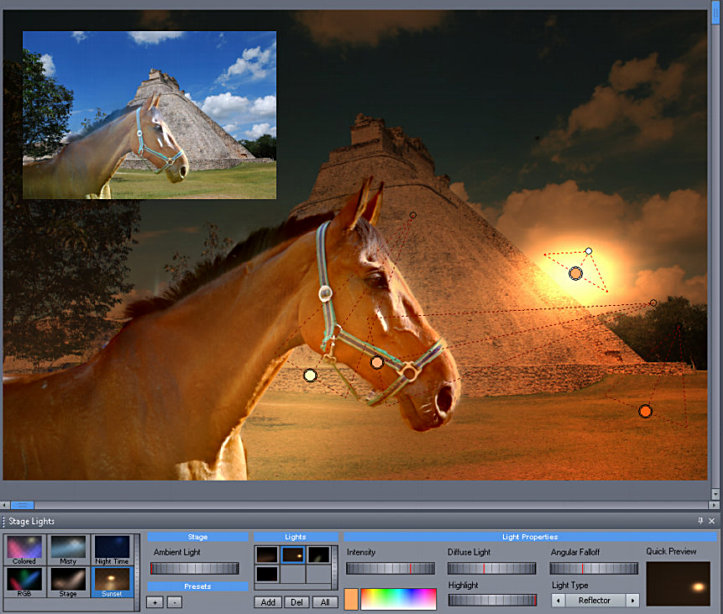Click the Ambient Light slider
The height and width of the screenshot is (614, 723).
coord(197,568)
